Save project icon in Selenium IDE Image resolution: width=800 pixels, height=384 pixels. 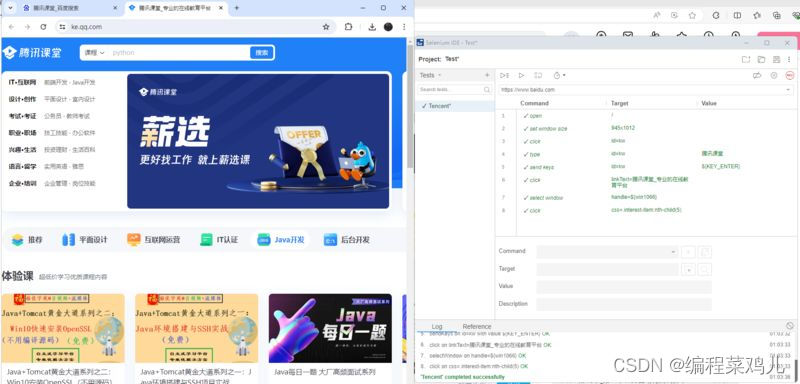click(776, 59)
